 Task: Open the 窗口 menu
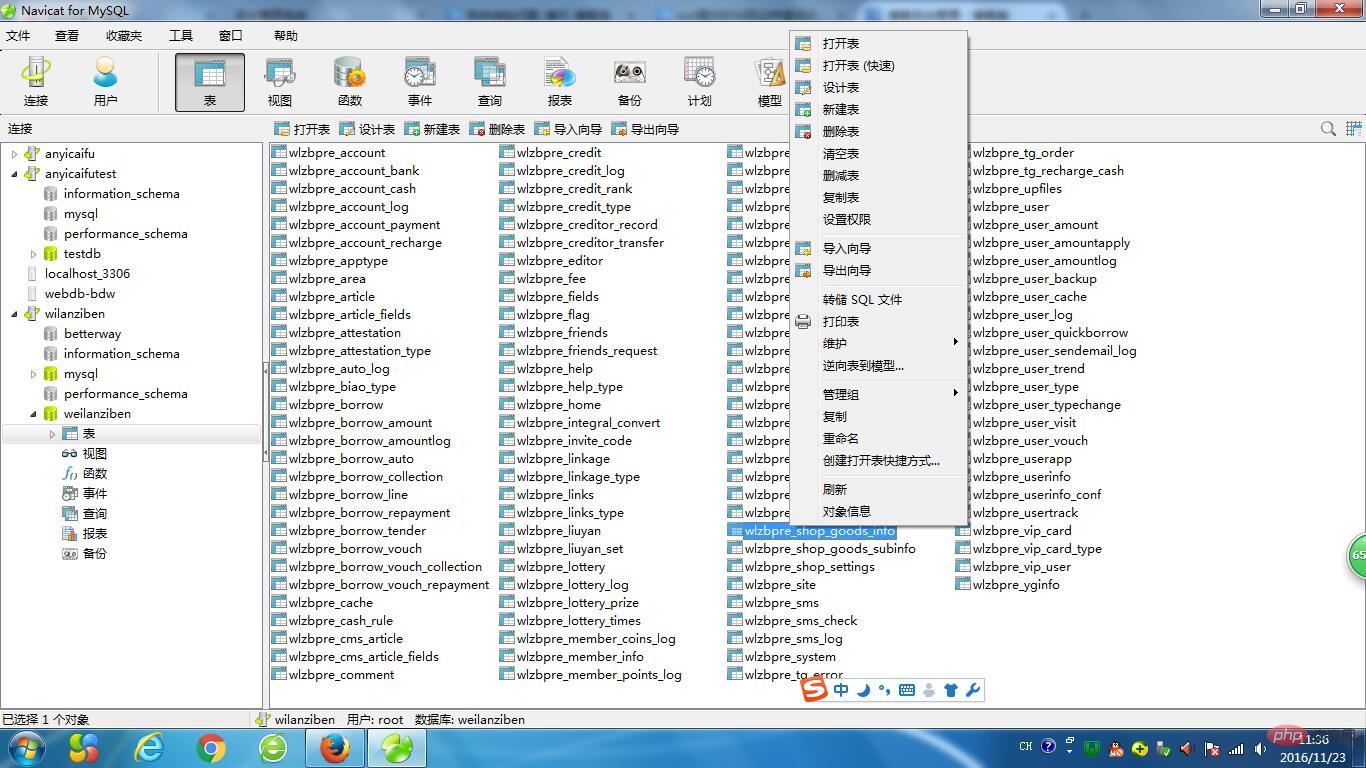pyautogui.click(x=231, y=35)
